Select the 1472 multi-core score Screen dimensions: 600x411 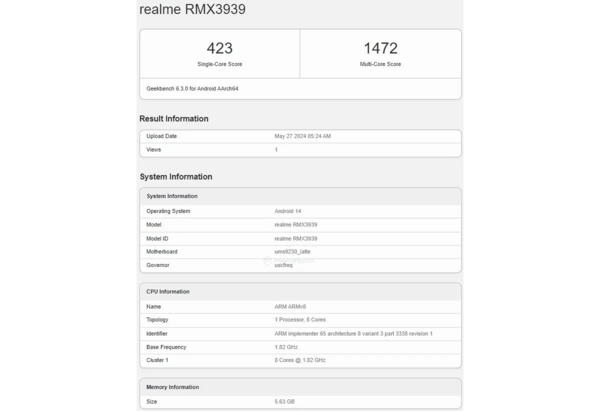(380, 48)
